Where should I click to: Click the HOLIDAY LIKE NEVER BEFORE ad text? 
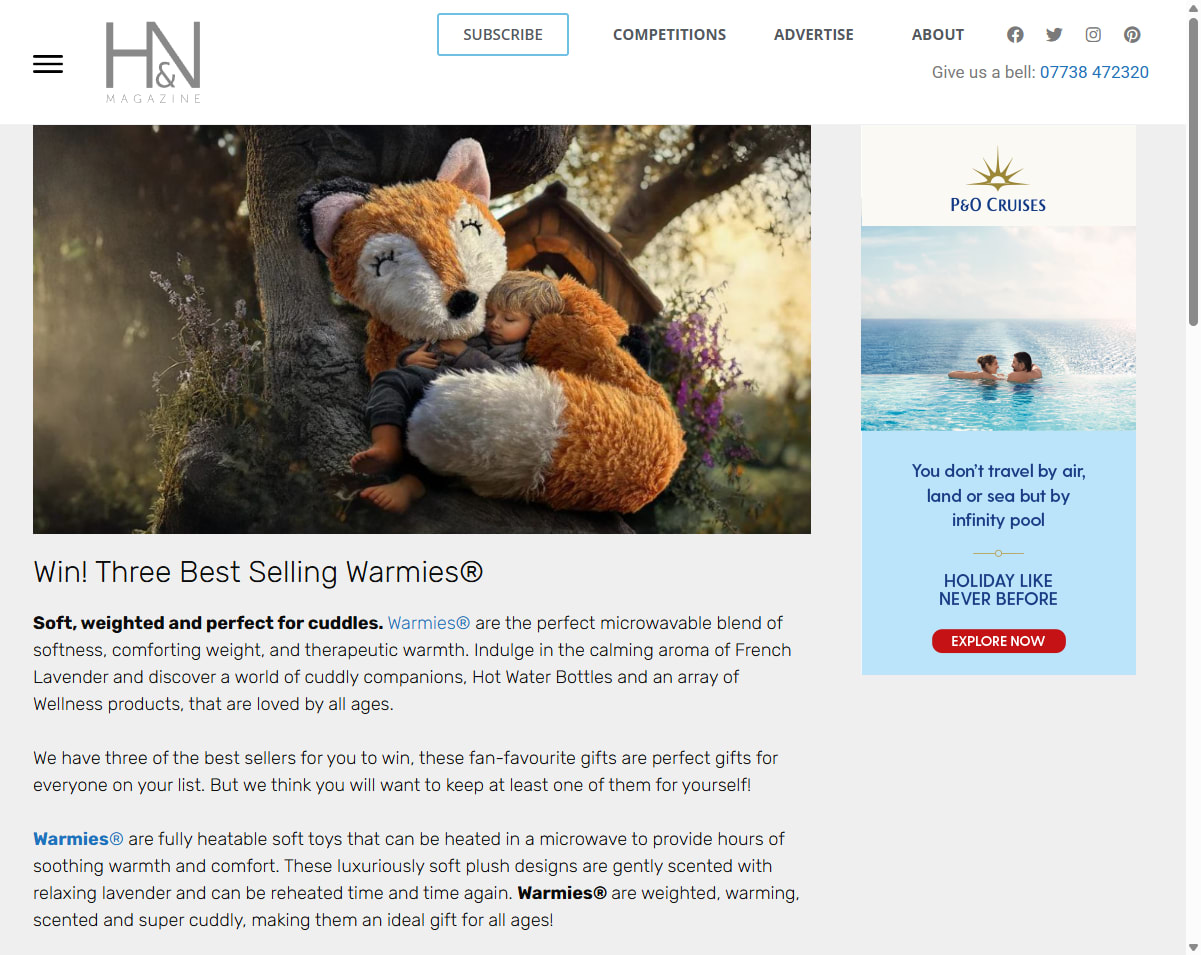tap(998, 590)
